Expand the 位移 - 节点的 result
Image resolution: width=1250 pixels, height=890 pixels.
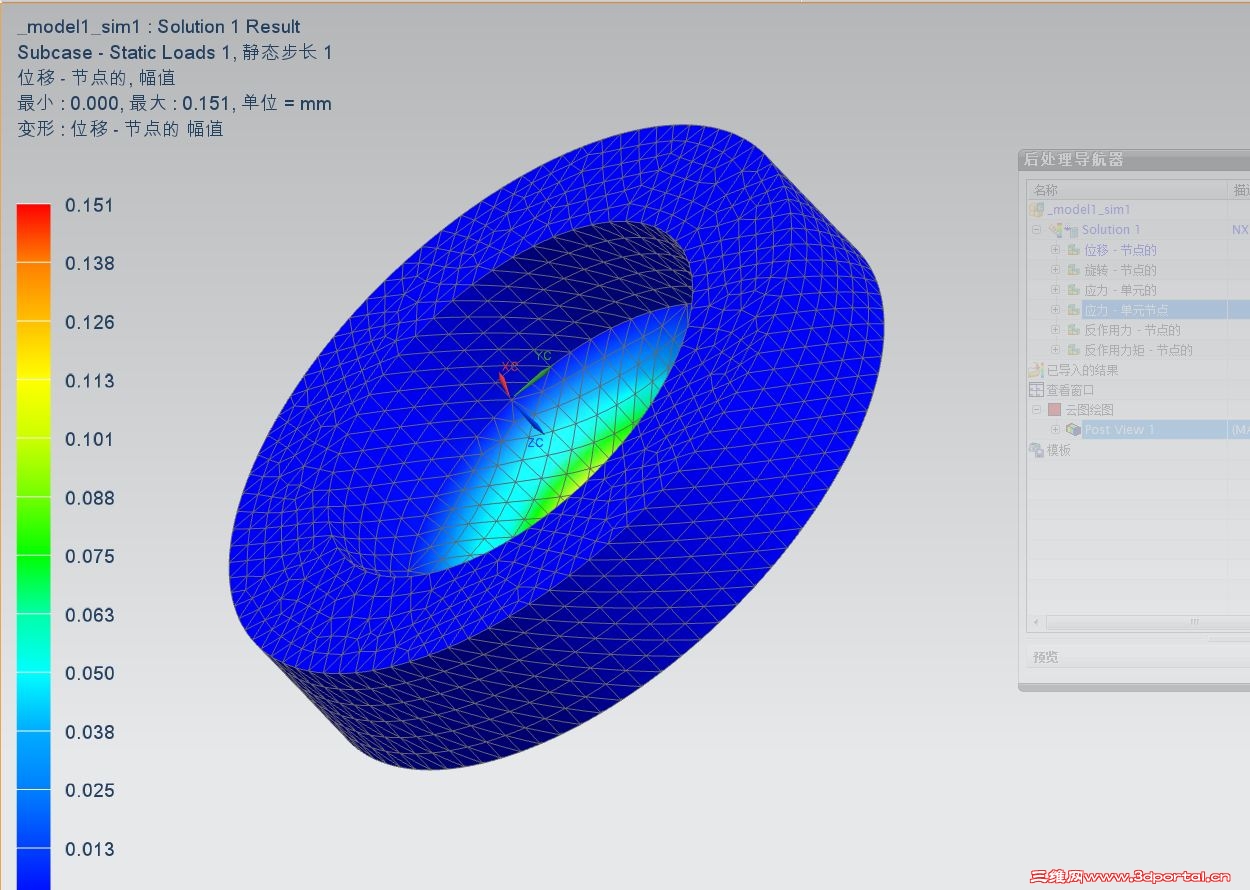[x=1055, y=250]
